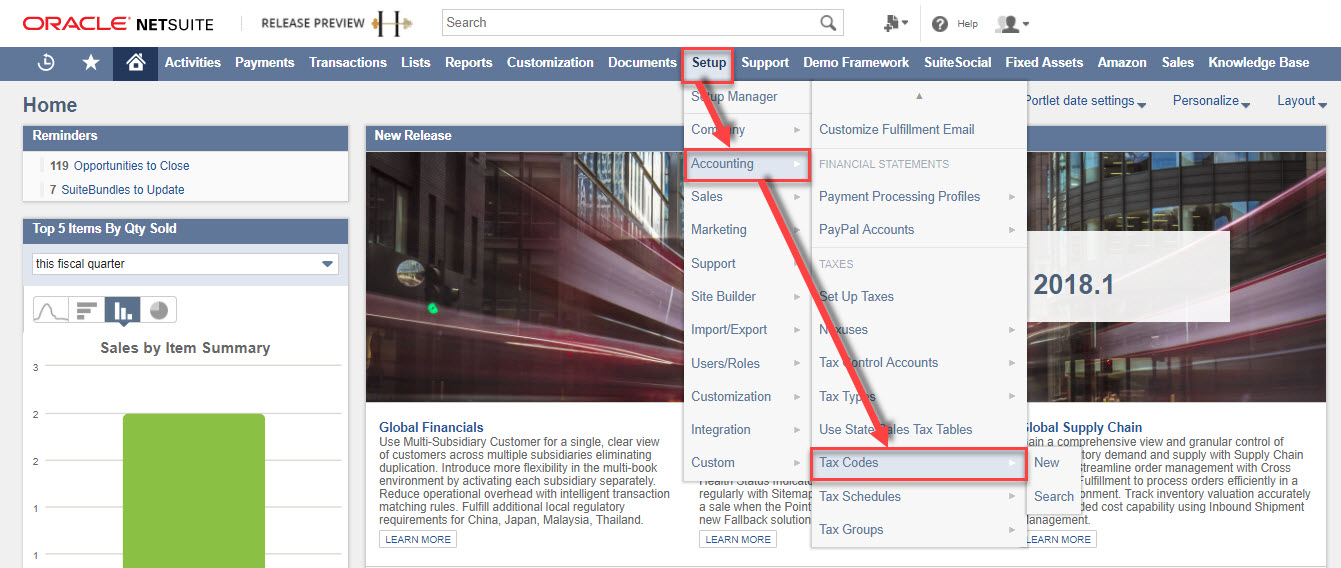Select Accounting in the Setup menu
The image size is (1341, 568).
tap(746, 163)
